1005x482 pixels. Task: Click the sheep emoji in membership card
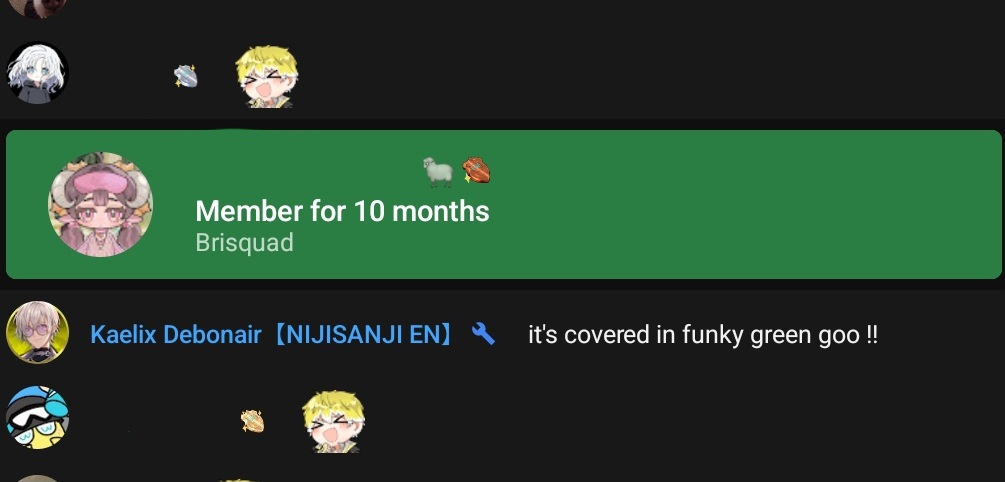coord(438,172)
